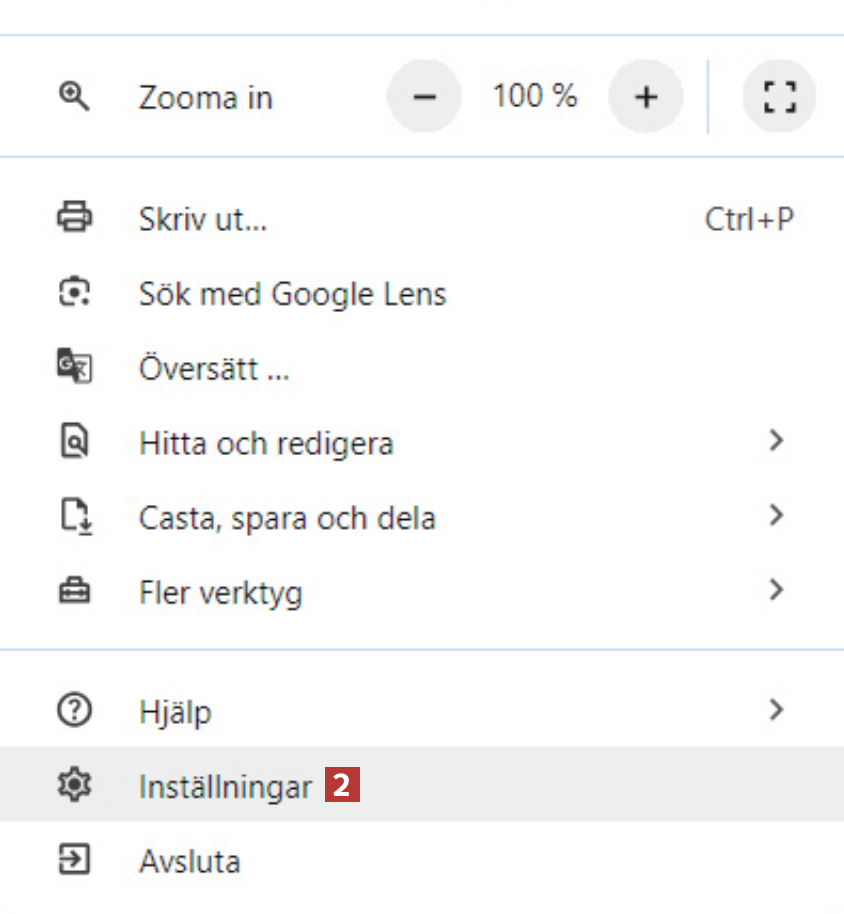This screenshot has height=914, width=844.
Task: Click the Google Lens search icon
Action: (x=75, y=293)
